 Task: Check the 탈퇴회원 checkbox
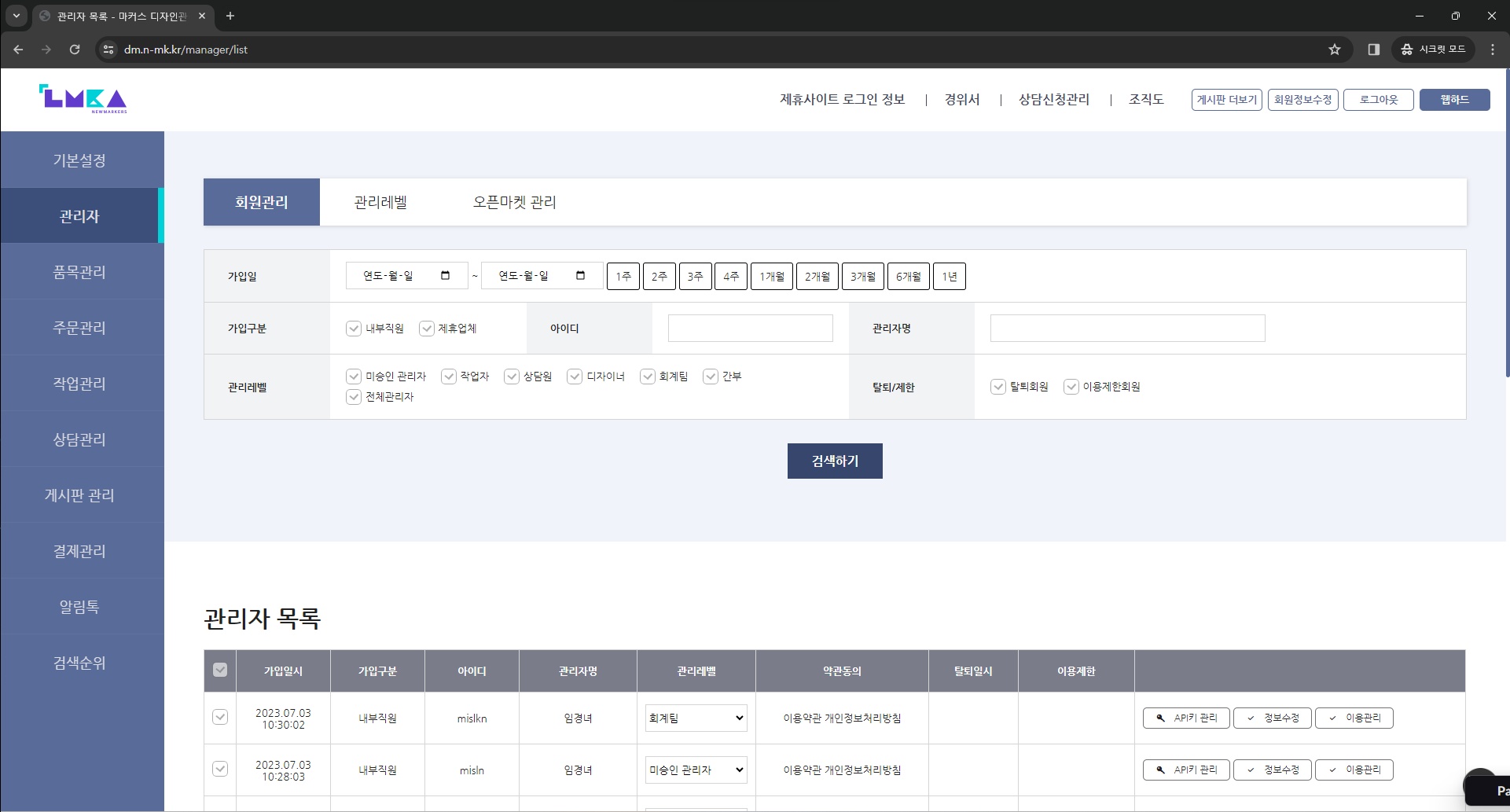998,387
